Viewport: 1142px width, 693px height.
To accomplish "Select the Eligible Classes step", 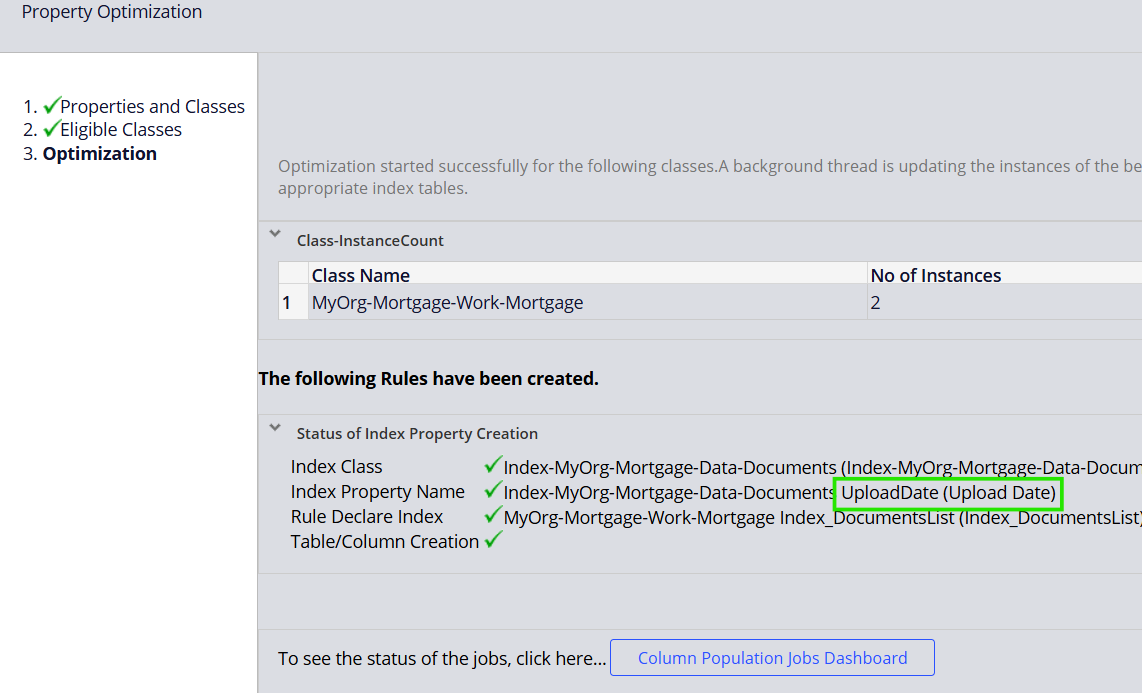I will pos(120,129).
